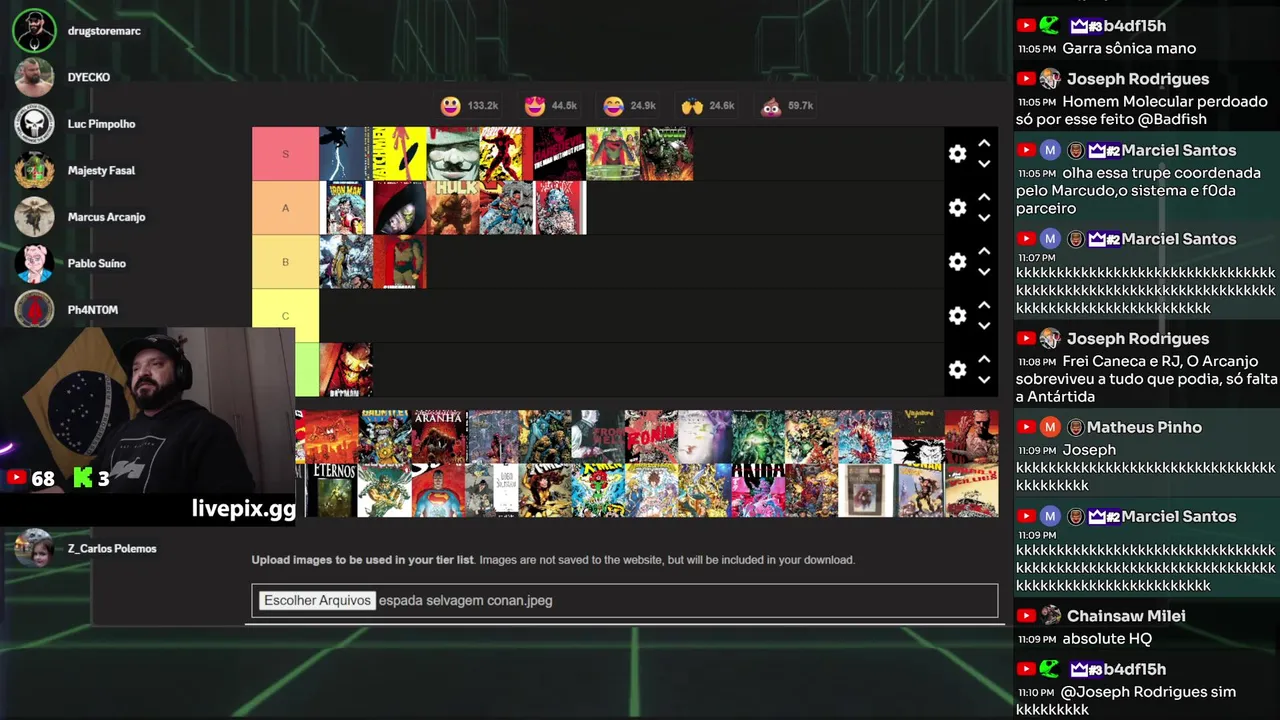
Task: Click the smiling face reaction 133.2k
Action: [469, 106]
